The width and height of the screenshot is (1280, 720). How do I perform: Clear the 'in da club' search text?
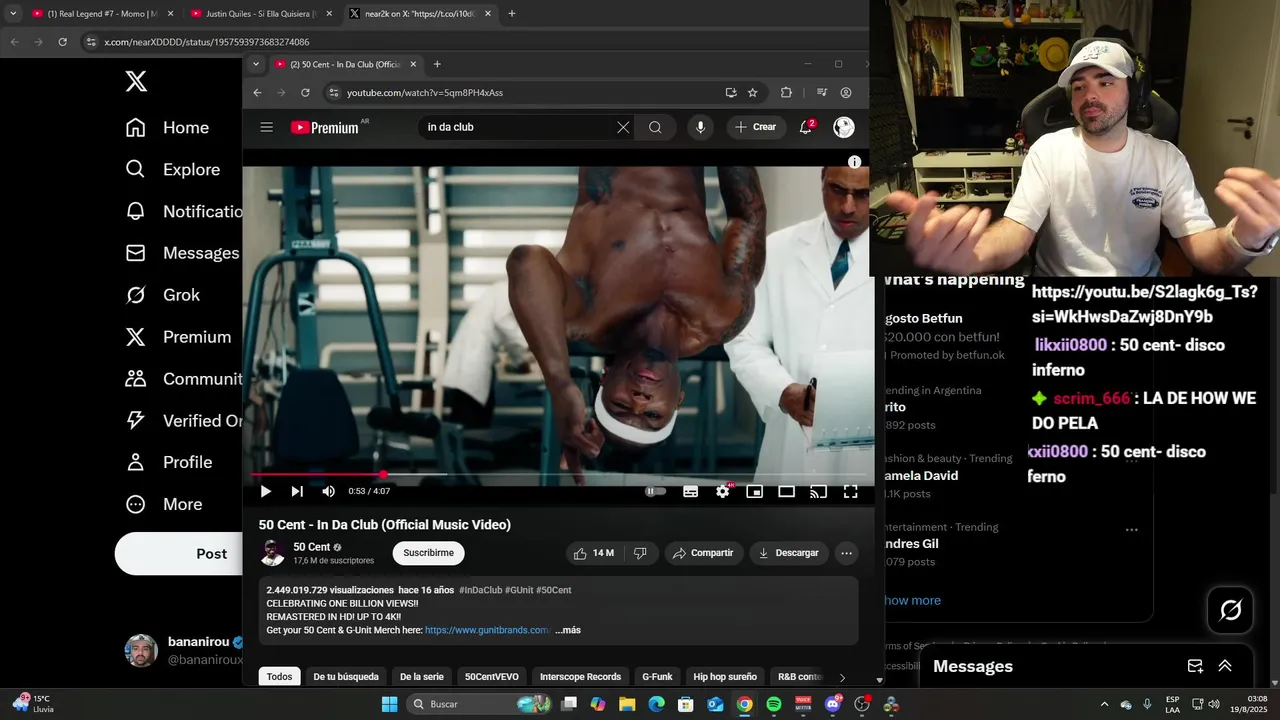coord(623,127)
